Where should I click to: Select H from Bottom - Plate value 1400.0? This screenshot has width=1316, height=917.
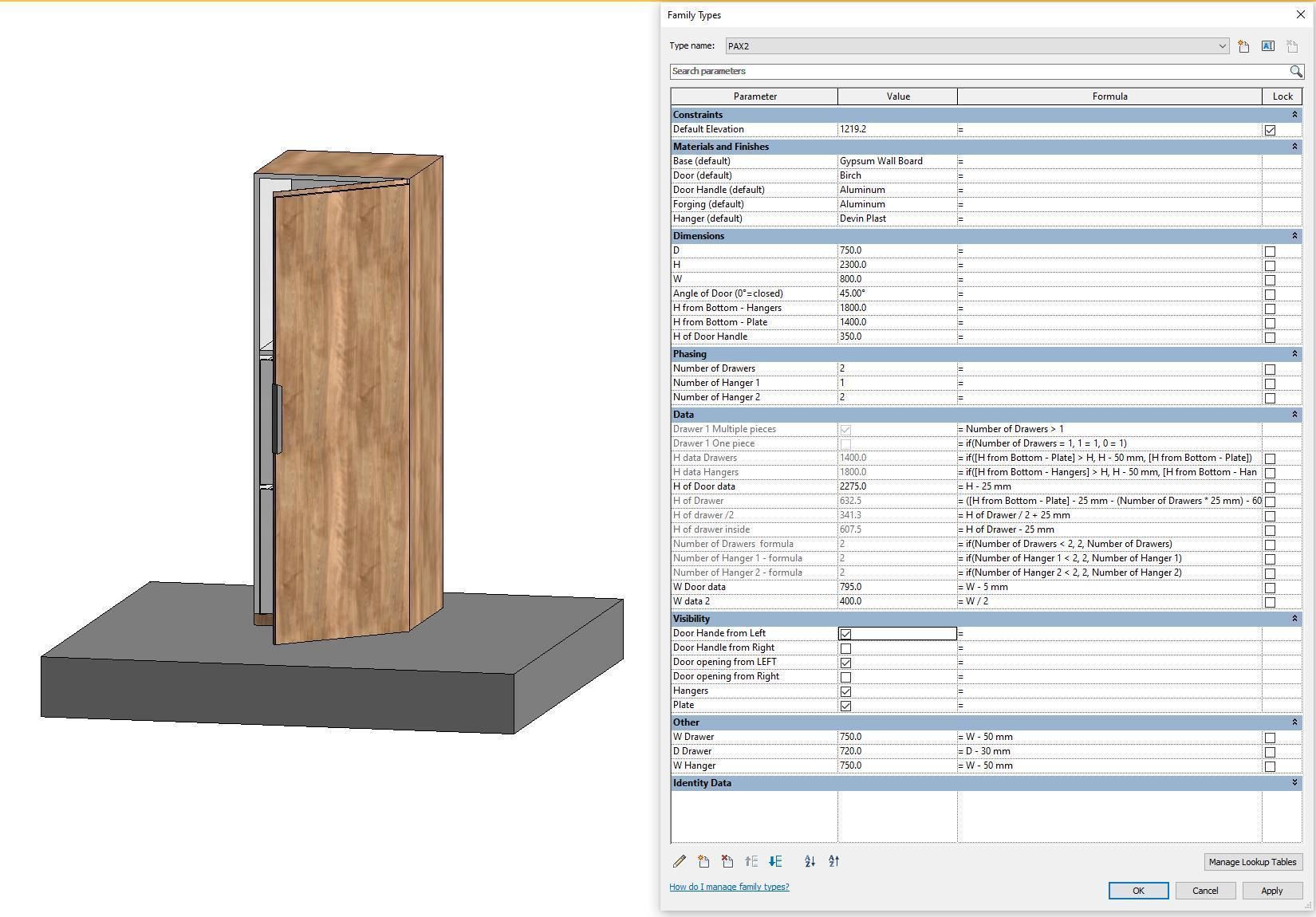(x=897, y=322)
